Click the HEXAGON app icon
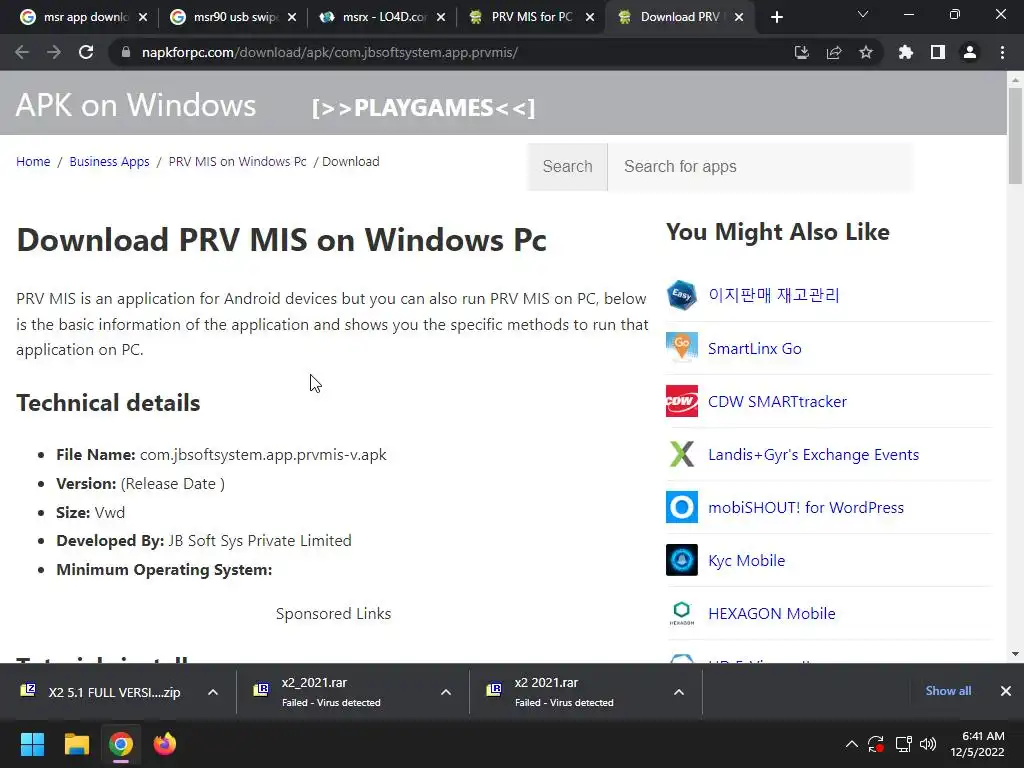The width and height of the screenshot is (1024, 768). (x=682, y=613)
